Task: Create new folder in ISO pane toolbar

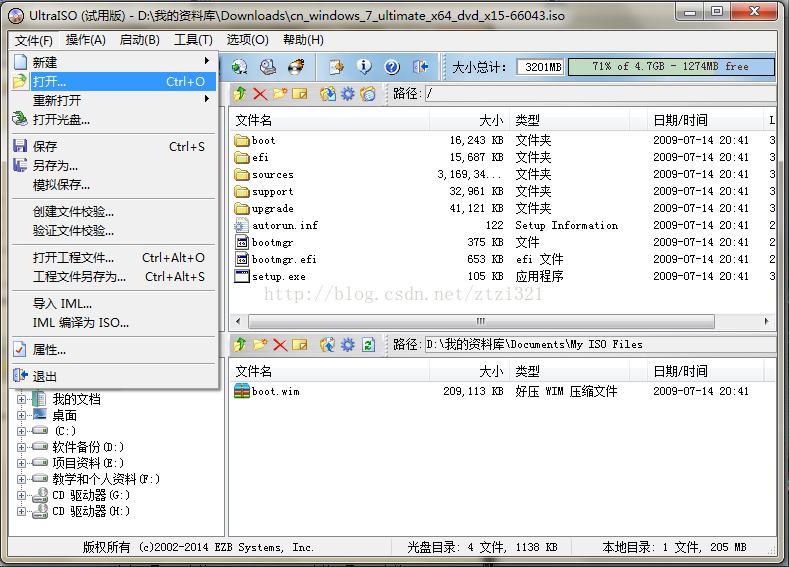Action: (x=280, y=93)
